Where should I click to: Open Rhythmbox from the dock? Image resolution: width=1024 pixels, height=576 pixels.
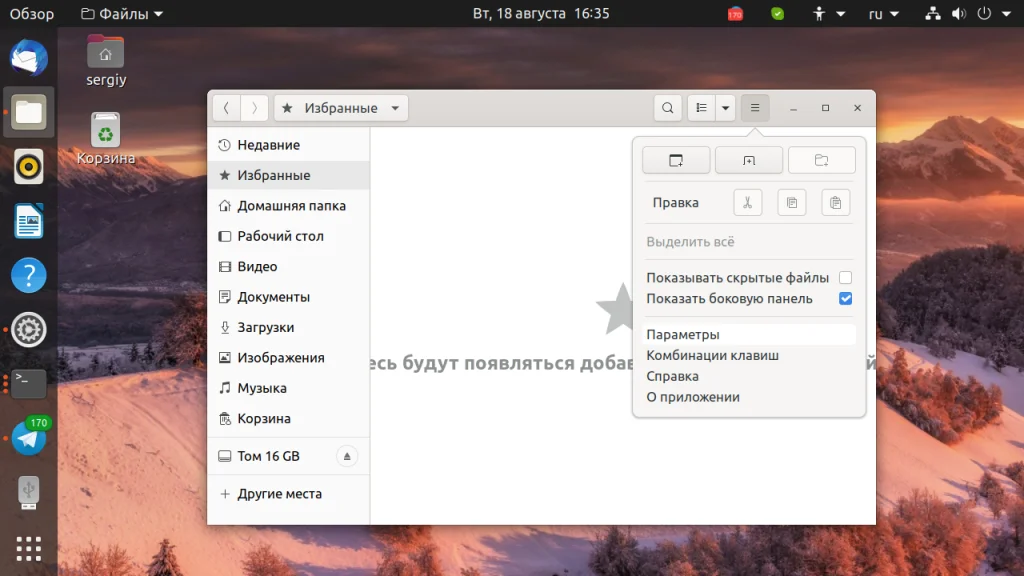click(29, 167)
